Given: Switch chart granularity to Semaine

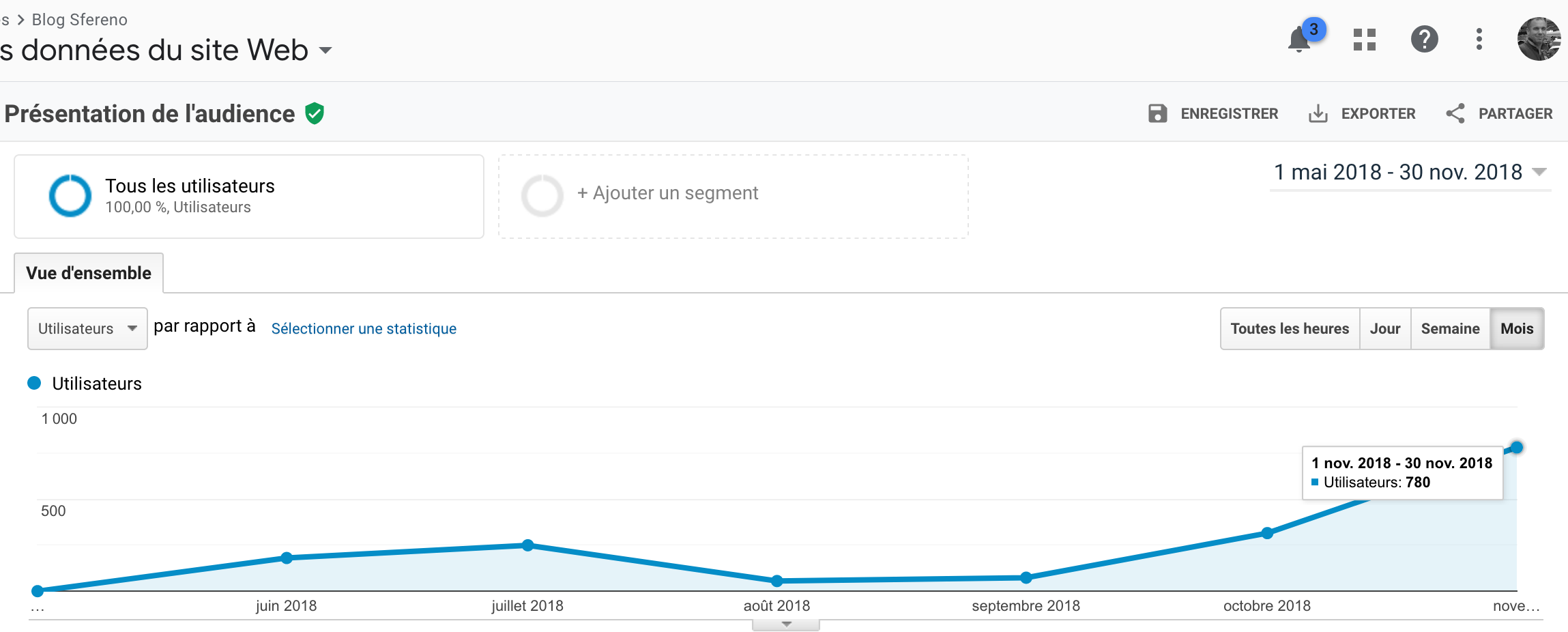Looking at the screenshot, I should [x=1450, y=329].
